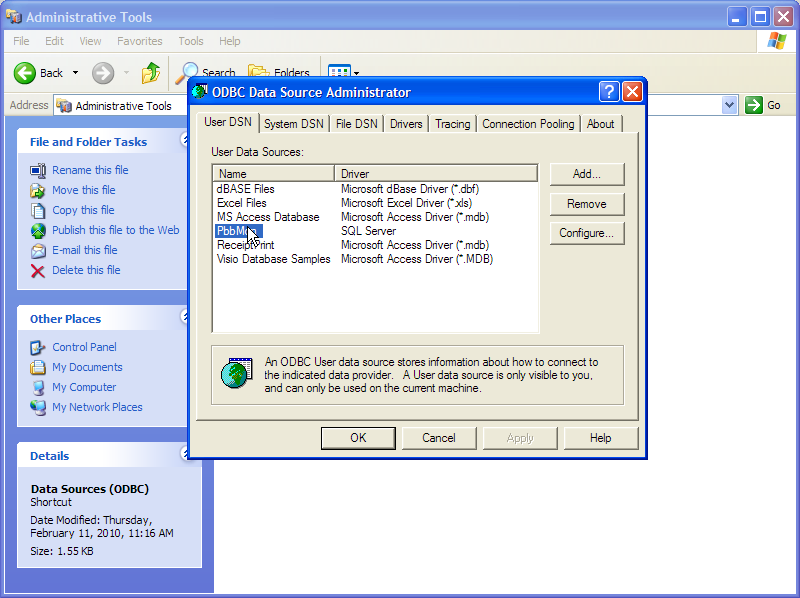Switch to the Connection Pooling tab
The width and height of the screenshot is (800, 598).
coord(528,124)
